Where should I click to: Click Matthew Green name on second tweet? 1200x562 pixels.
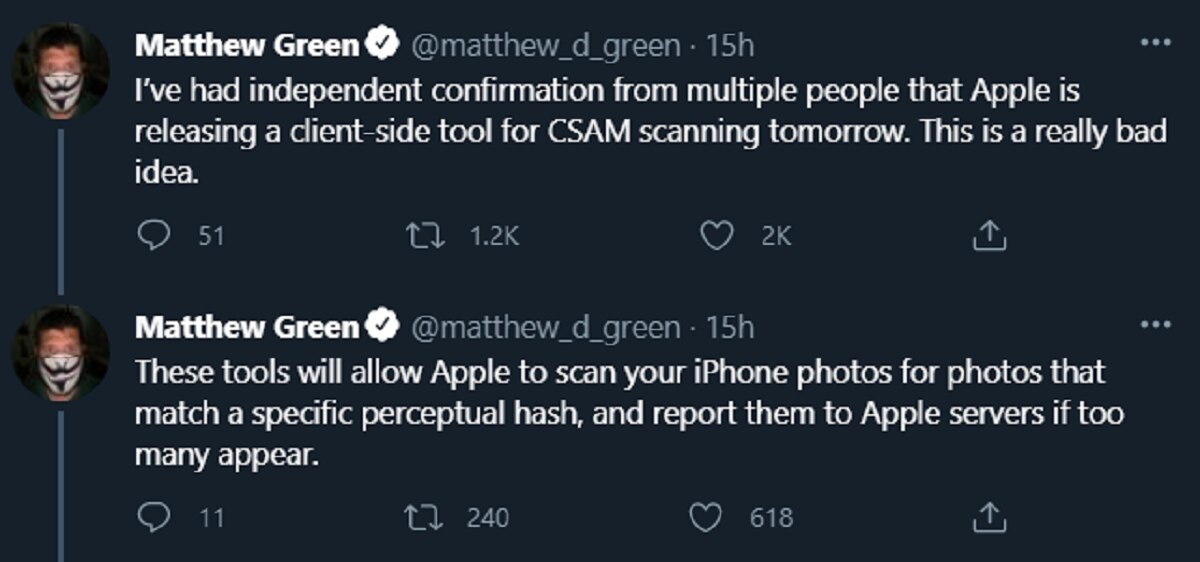(x=247, y=327)
